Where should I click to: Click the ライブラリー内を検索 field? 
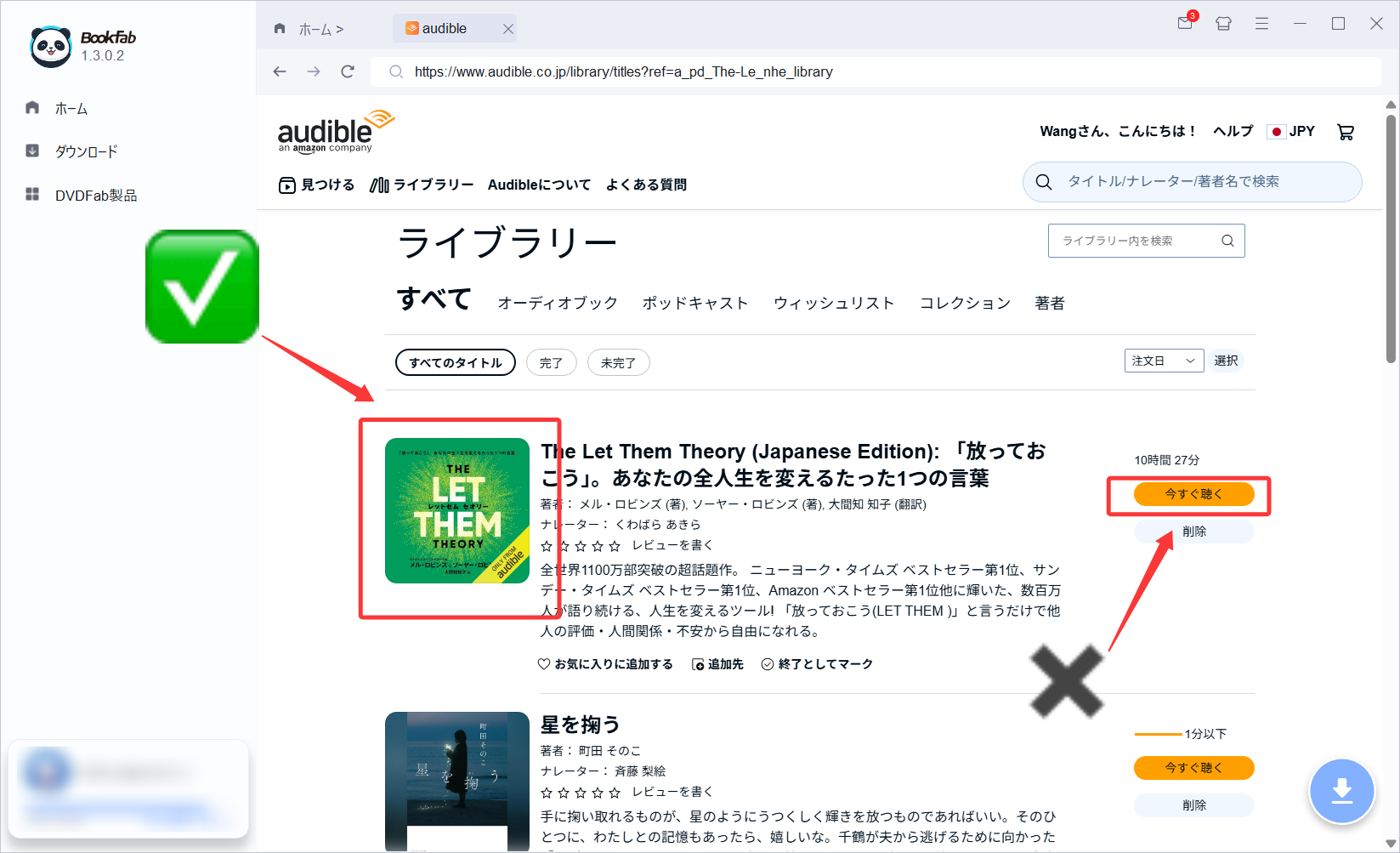coord(1146,241)
